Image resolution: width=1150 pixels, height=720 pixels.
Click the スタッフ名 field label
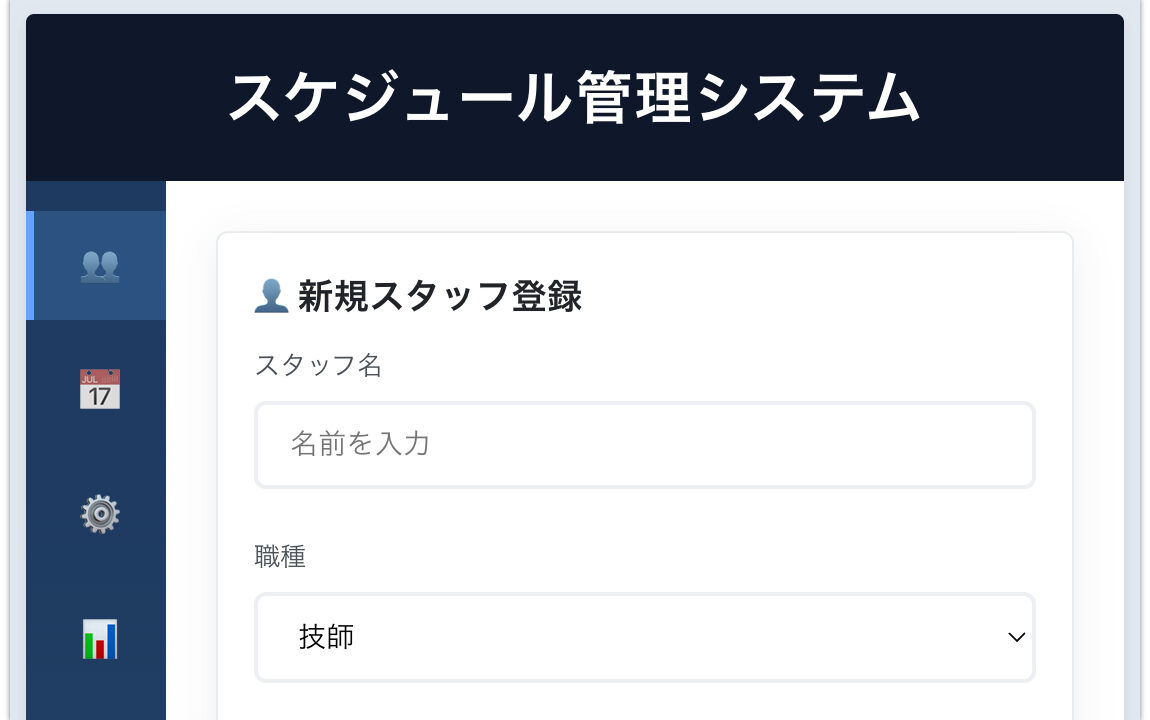pos(318,365)
